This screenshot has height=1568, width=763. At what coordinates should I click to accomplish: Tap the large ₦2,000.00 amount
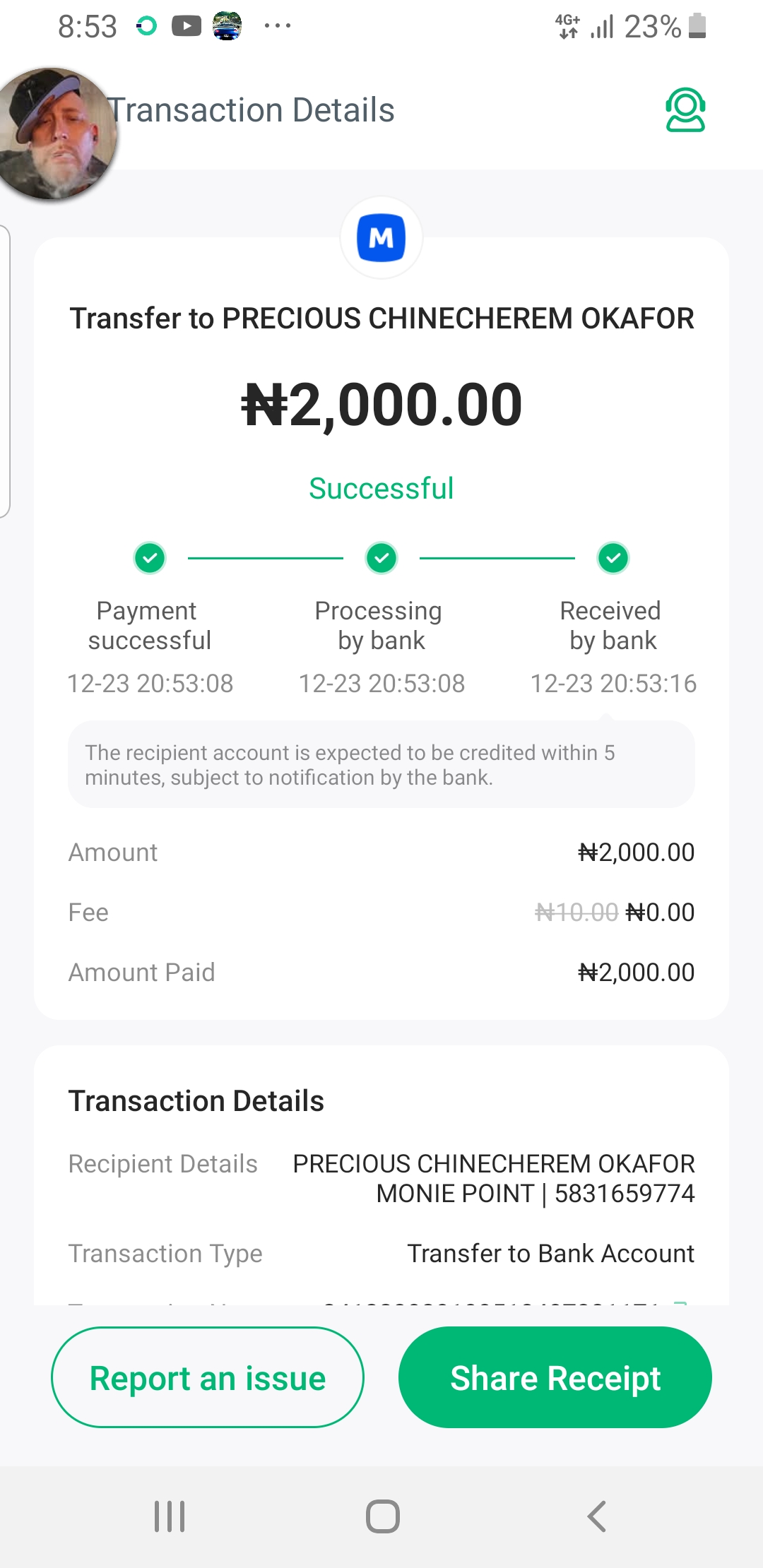(x=381, y=405)
